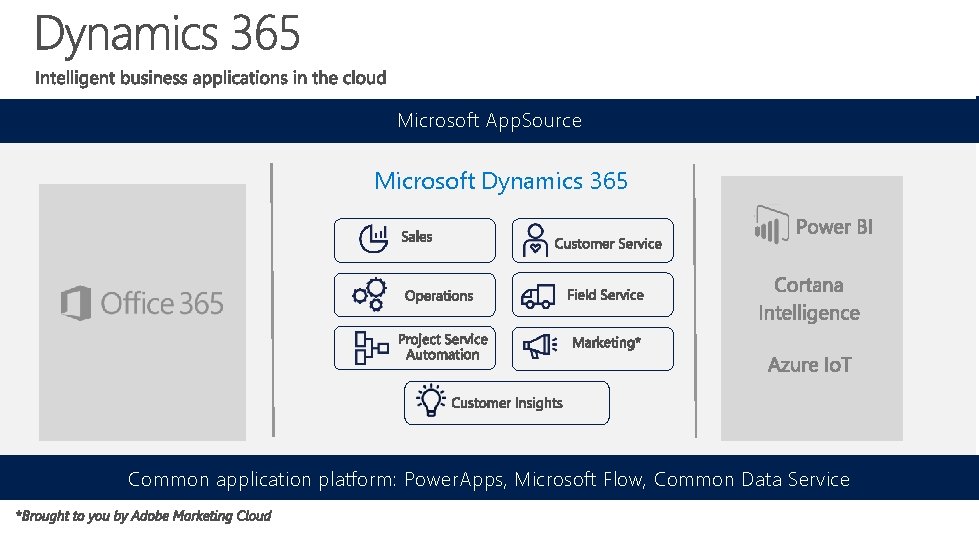Click the Office 365 wordmark text
Viewport: 979px width, 551px height.
[x=162, y=303]
